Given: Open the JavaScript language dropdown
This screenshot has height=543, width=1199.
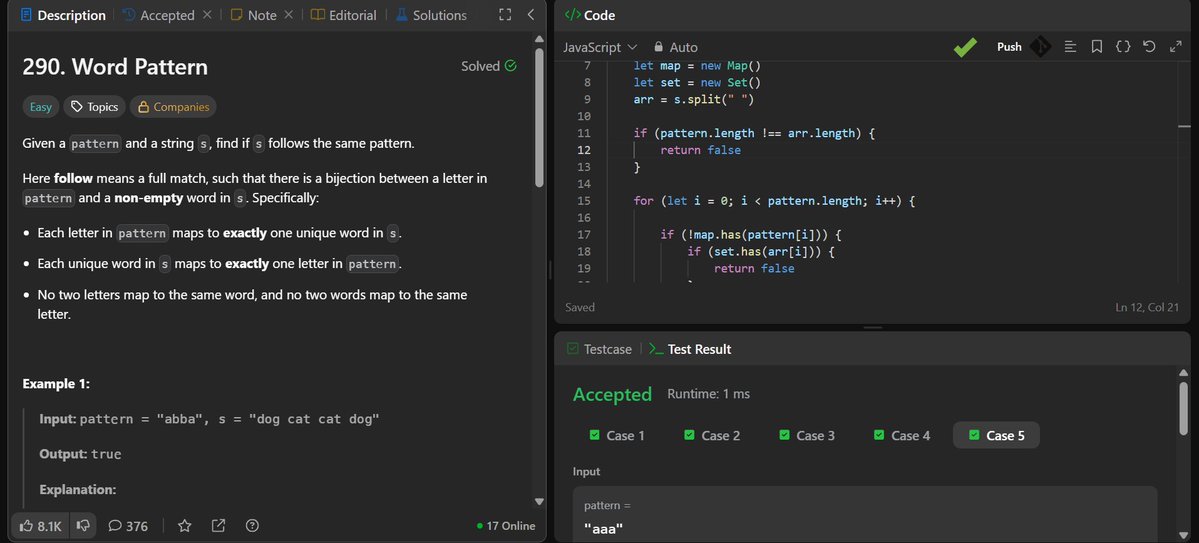Looking at the screenshot, I should point(600,47).
